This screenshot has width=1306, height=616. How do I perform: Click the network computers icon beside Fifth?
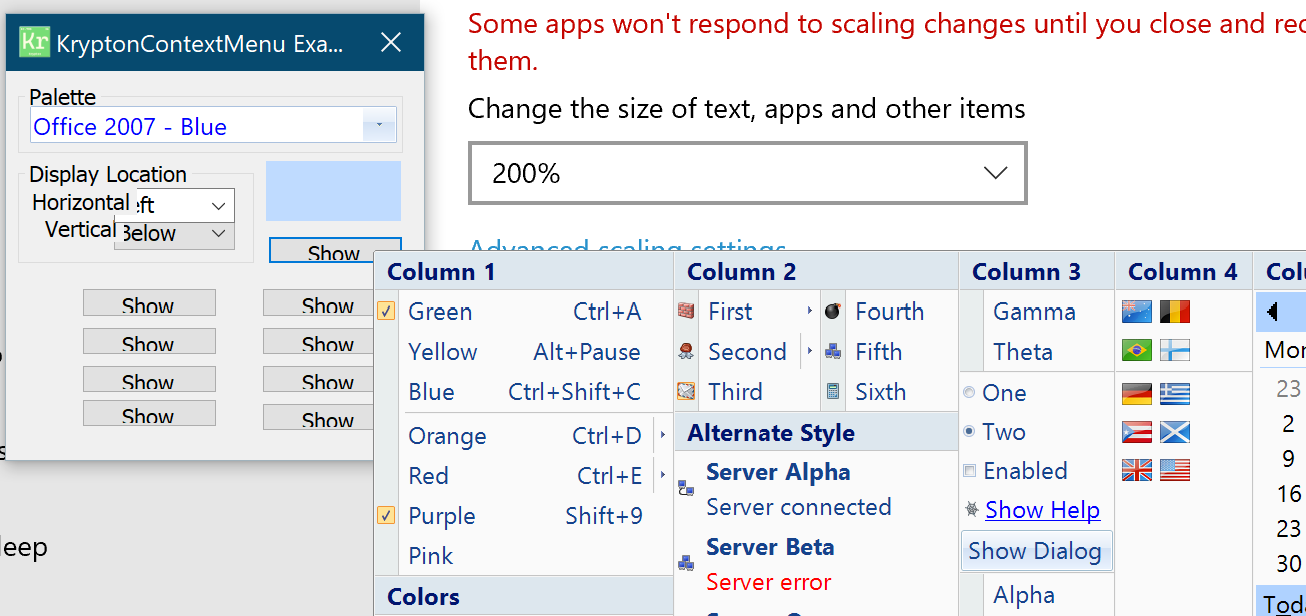point(833,351)
